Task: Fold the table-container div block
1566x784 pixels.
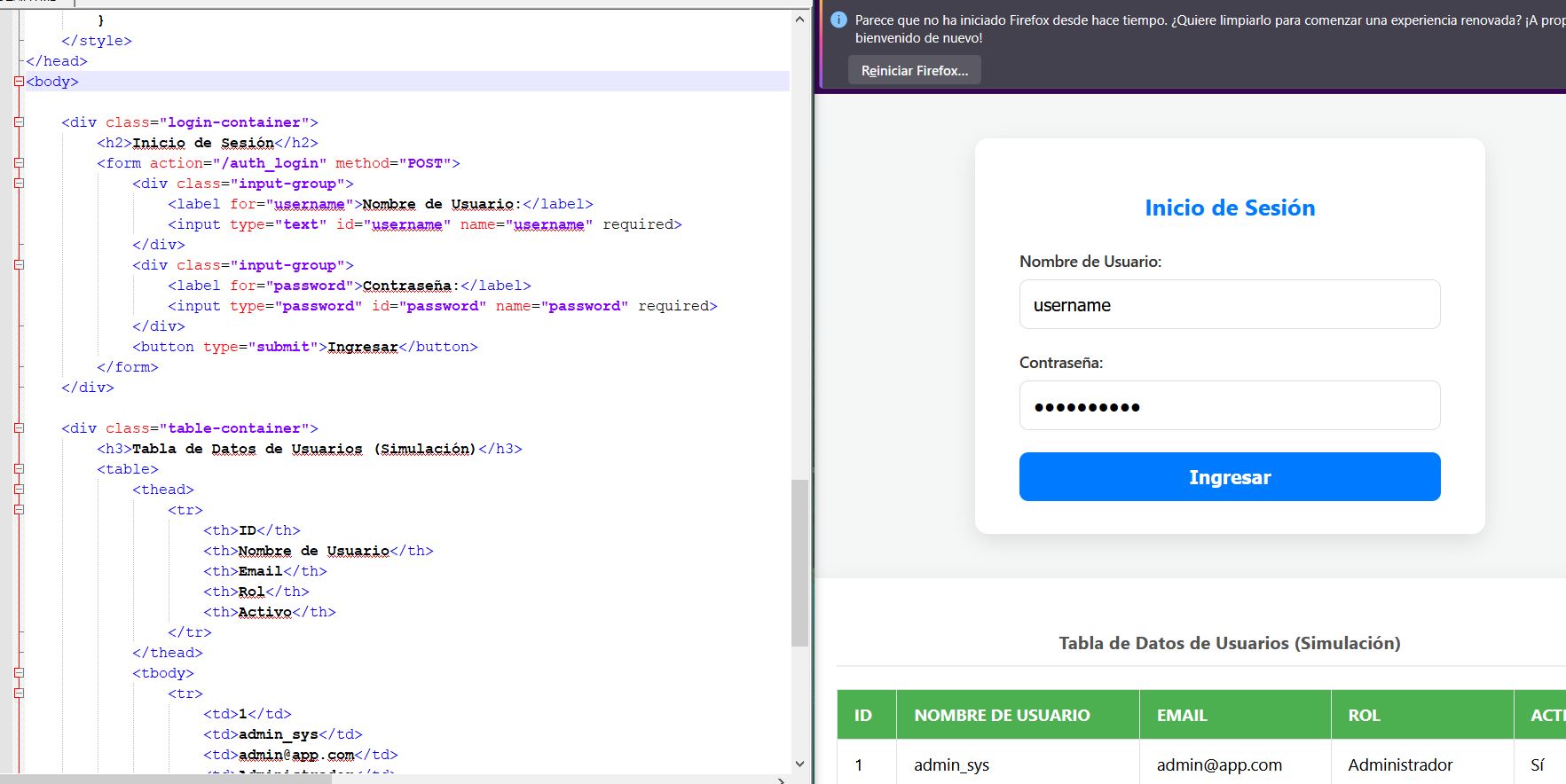Action: tap(19, 428)
